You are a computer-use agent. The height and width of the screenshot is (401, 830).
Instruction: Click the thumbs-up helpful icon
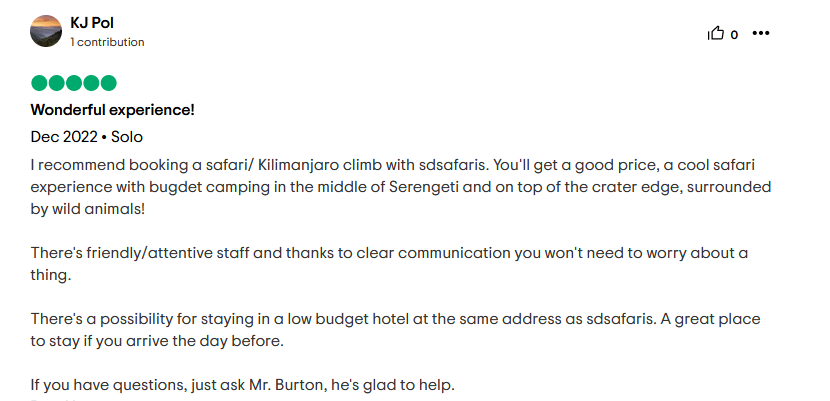716,34
